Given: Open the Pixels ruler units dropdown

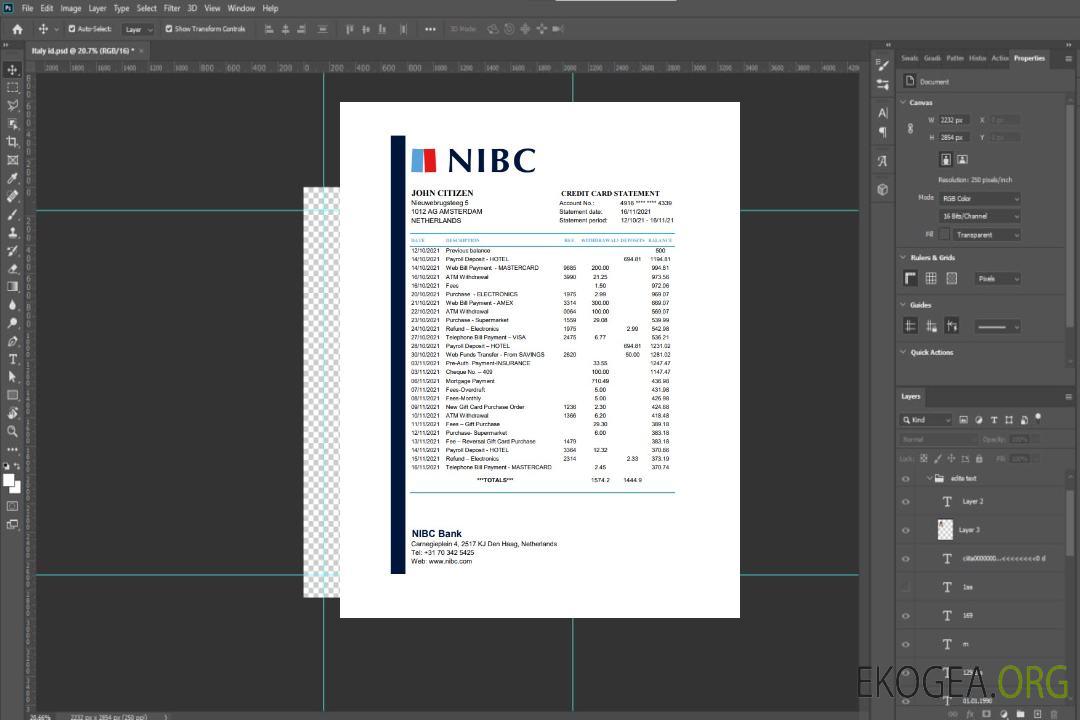Looking at the screenshot, I should pyautogui.click(x=998, y=279).
